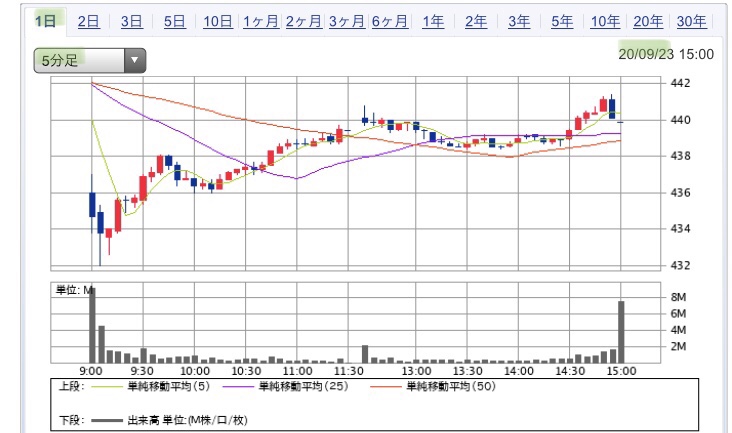Click the 436 price axis label

point(680,192)
